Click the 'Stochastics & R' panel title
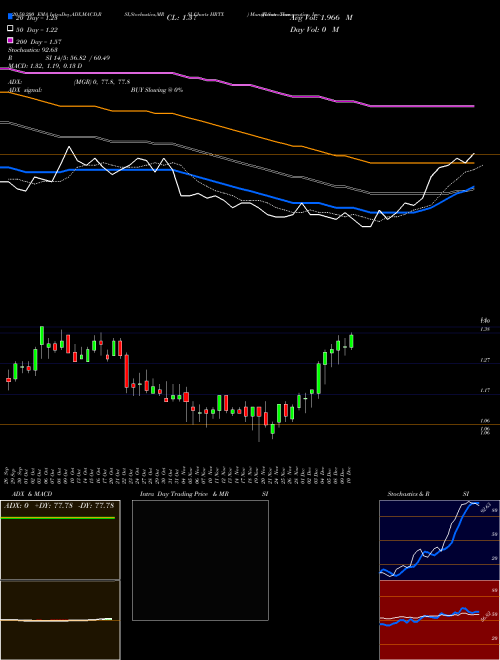Viewport: 500px width, 660px height. coord(408,494)
